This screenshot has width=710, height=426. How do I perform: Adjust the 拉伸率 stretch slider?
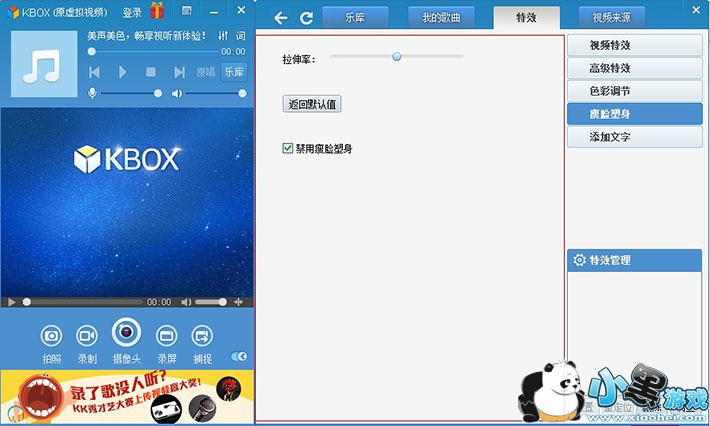pyautogui.click(x=397, y=57)
